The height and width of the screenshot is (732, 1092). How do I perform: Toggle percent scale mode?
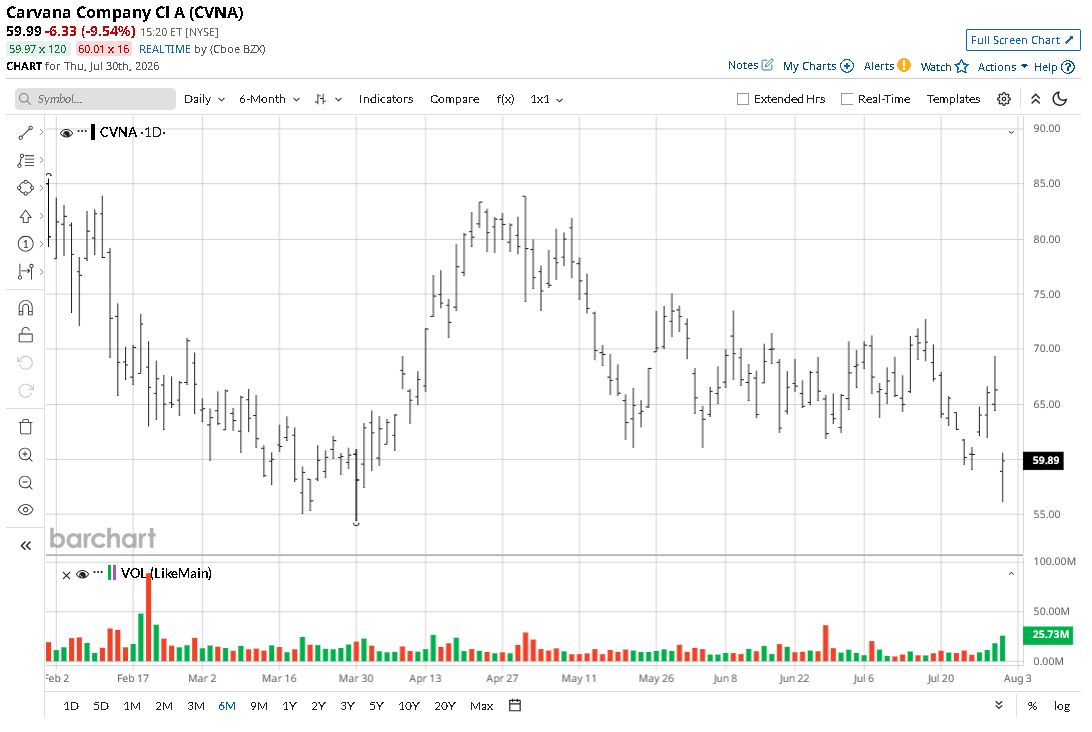click(x=1032, y=706)
